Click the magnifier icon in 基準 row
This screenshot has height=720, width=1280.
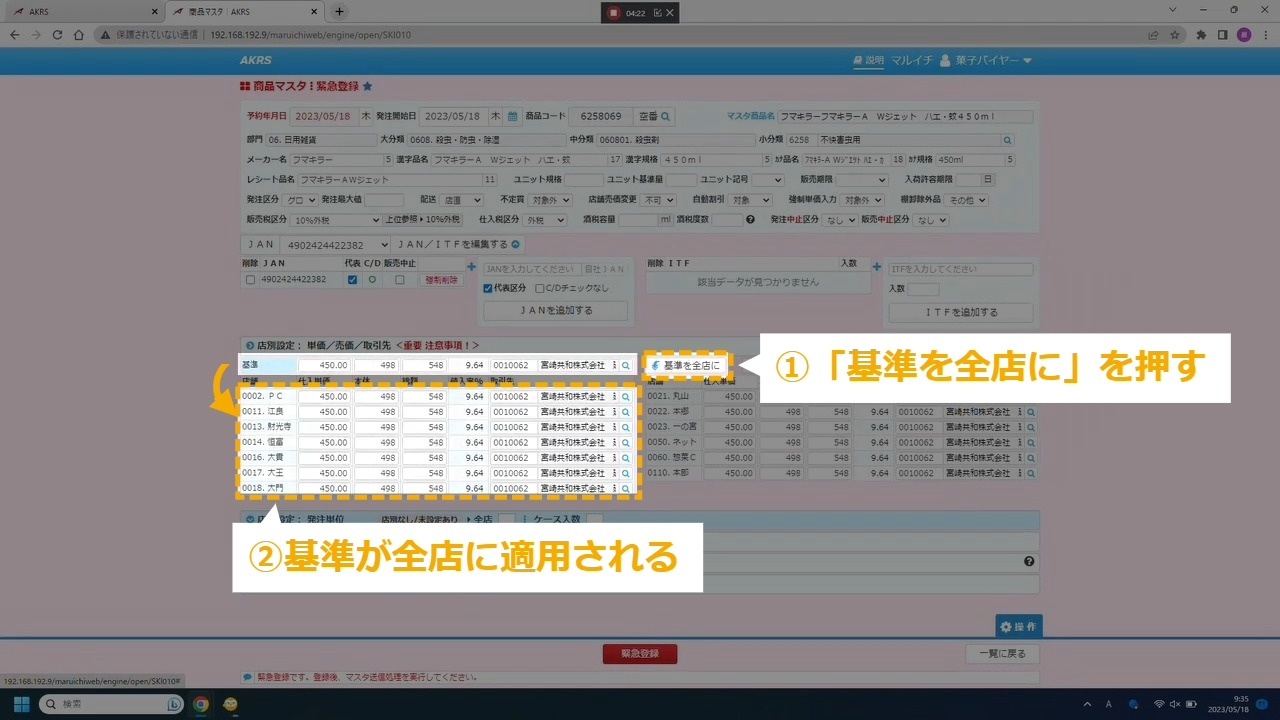(x=626, y=366)
